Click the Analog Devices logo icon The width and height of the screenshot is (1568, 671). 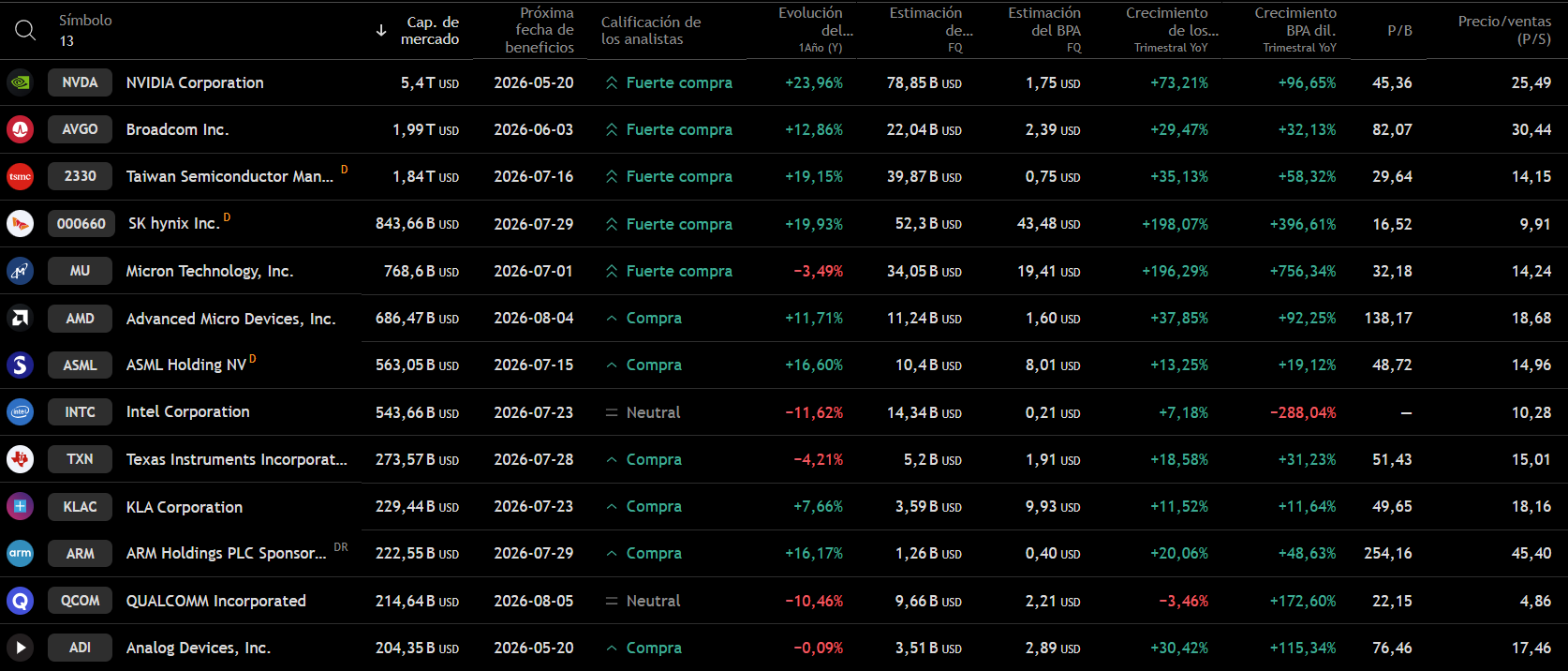click(x=20, y=648)
